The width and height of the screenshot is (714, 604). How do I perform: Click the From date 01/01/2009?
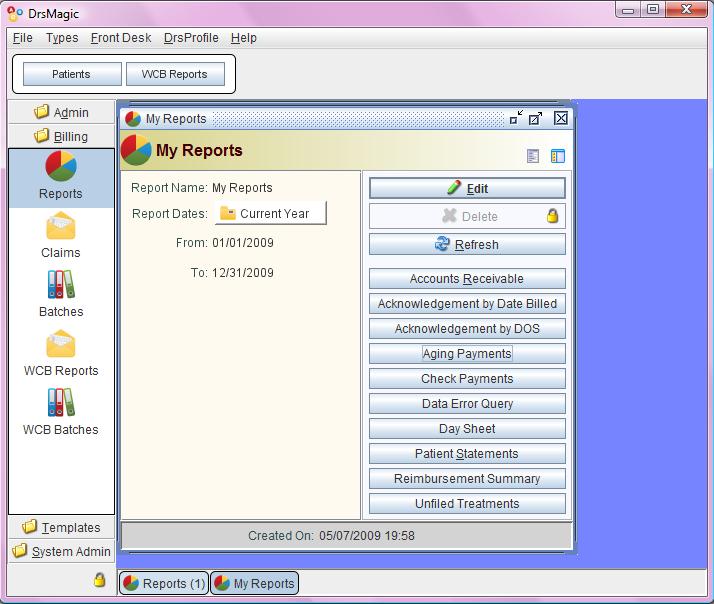pyautogui.click(x=243, y=242)
